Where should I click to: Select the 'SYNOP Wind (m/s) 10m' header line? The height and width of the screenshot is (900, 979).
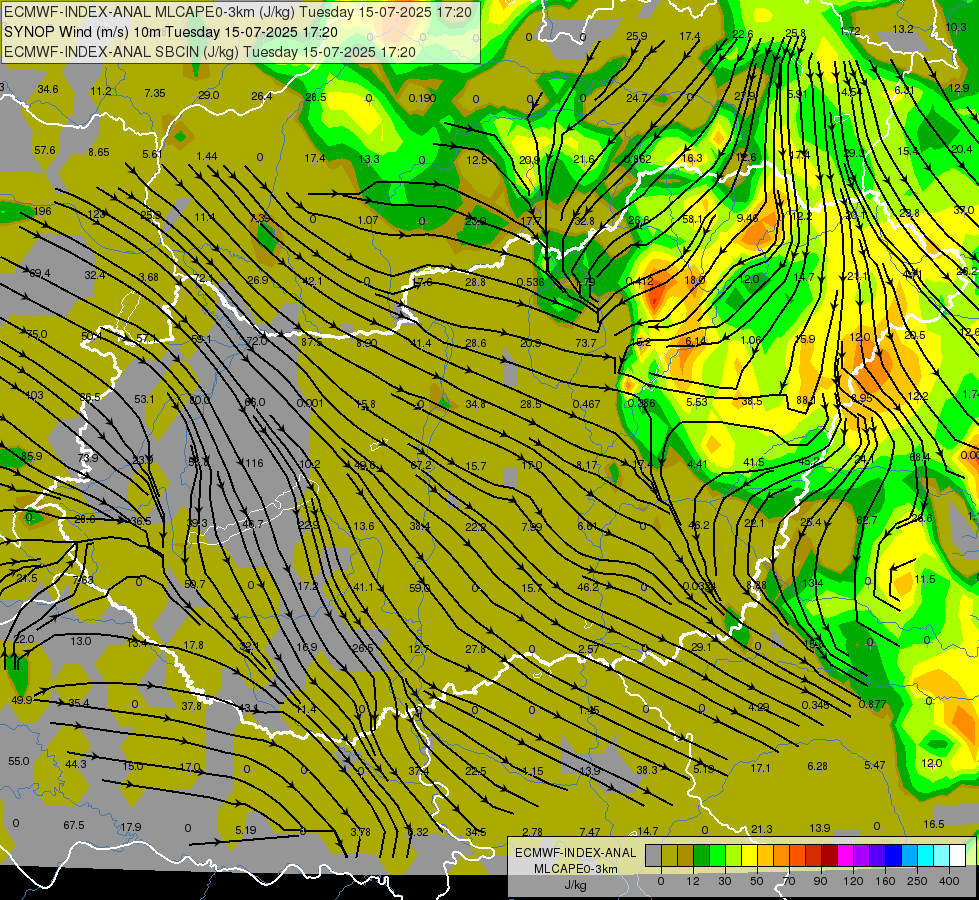coord(82,32)
